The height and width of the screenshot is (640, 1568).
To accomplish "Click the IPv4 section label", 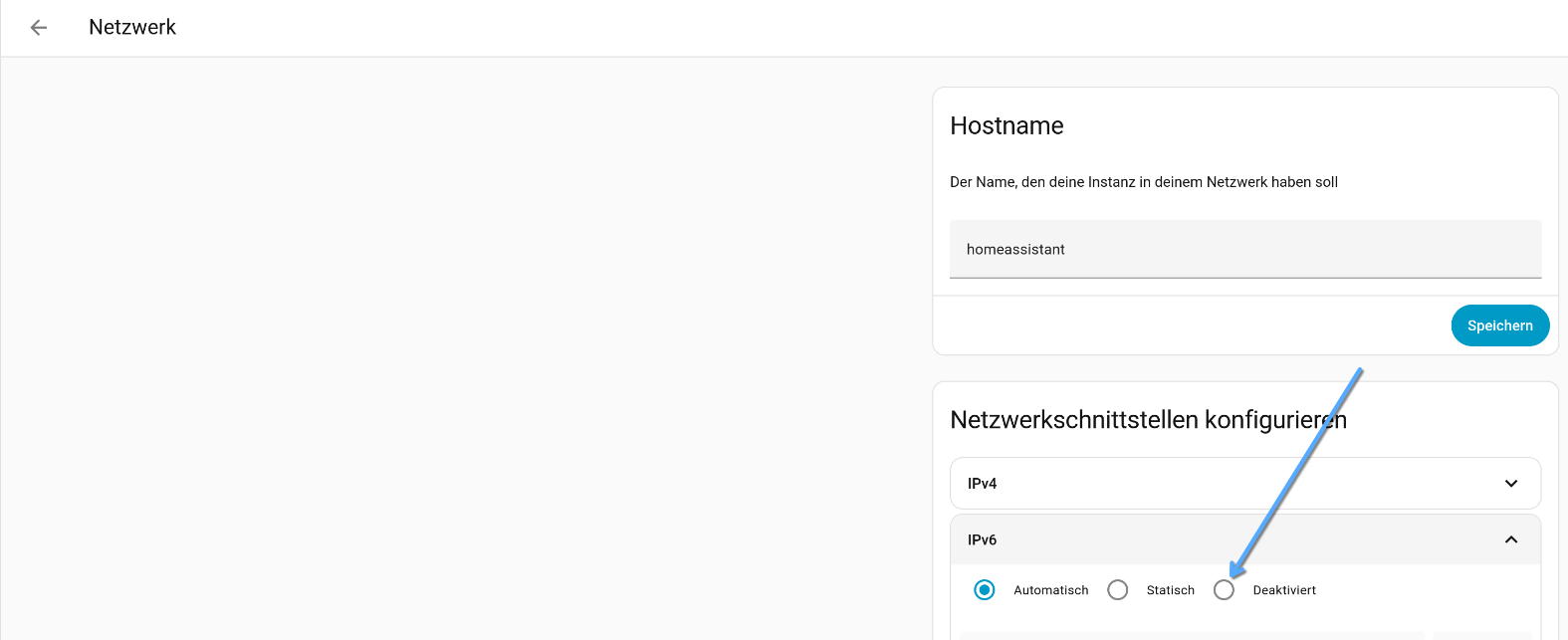I will click(982, 484).
